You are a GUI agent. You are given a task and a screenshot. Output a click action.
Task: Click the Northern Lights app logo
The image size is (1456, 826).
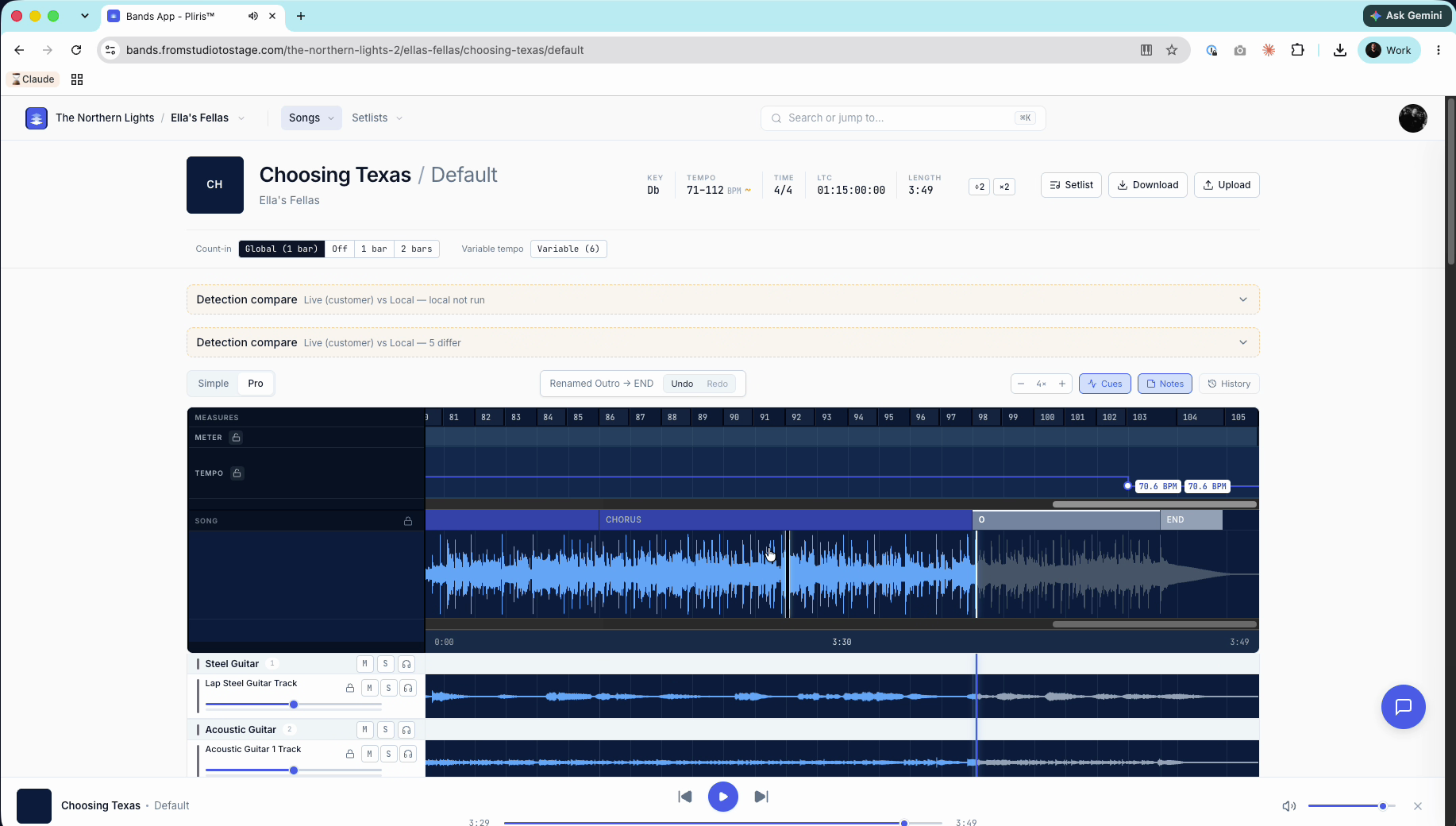click(x=37, y=118)
